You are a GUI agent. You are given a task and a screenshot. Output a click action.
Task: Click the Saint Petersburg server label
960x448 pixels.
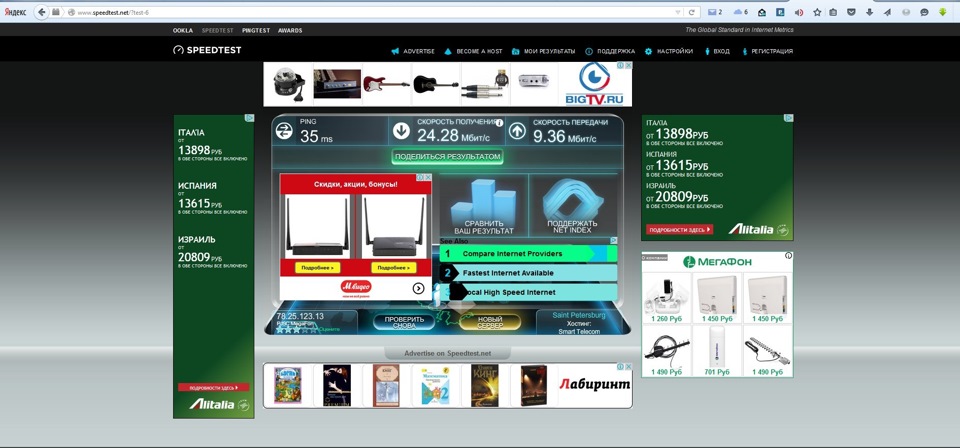579,315
